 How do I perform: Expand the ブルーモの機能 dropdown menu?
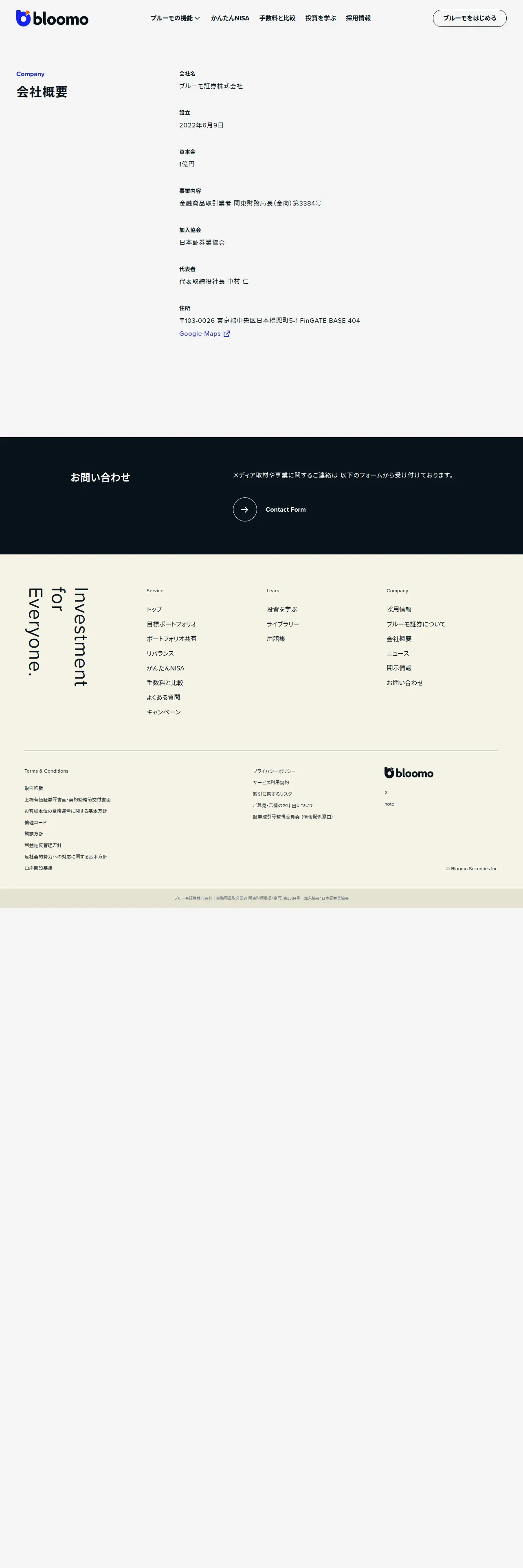175,18
